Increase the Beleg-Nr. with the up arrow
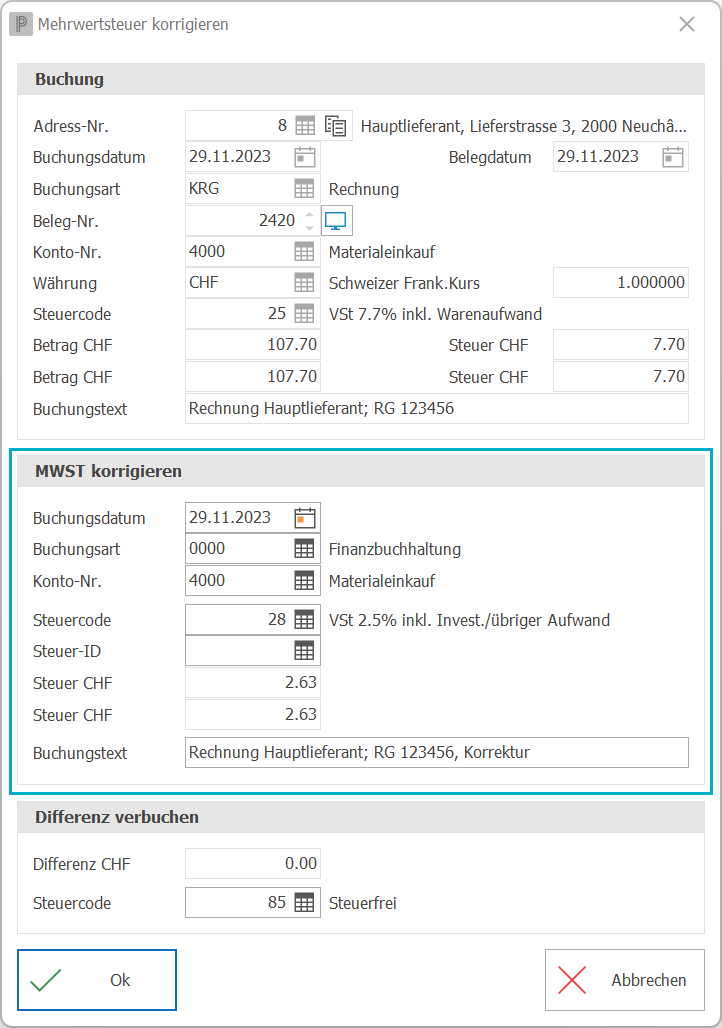722x1028 pixels. 310,214
